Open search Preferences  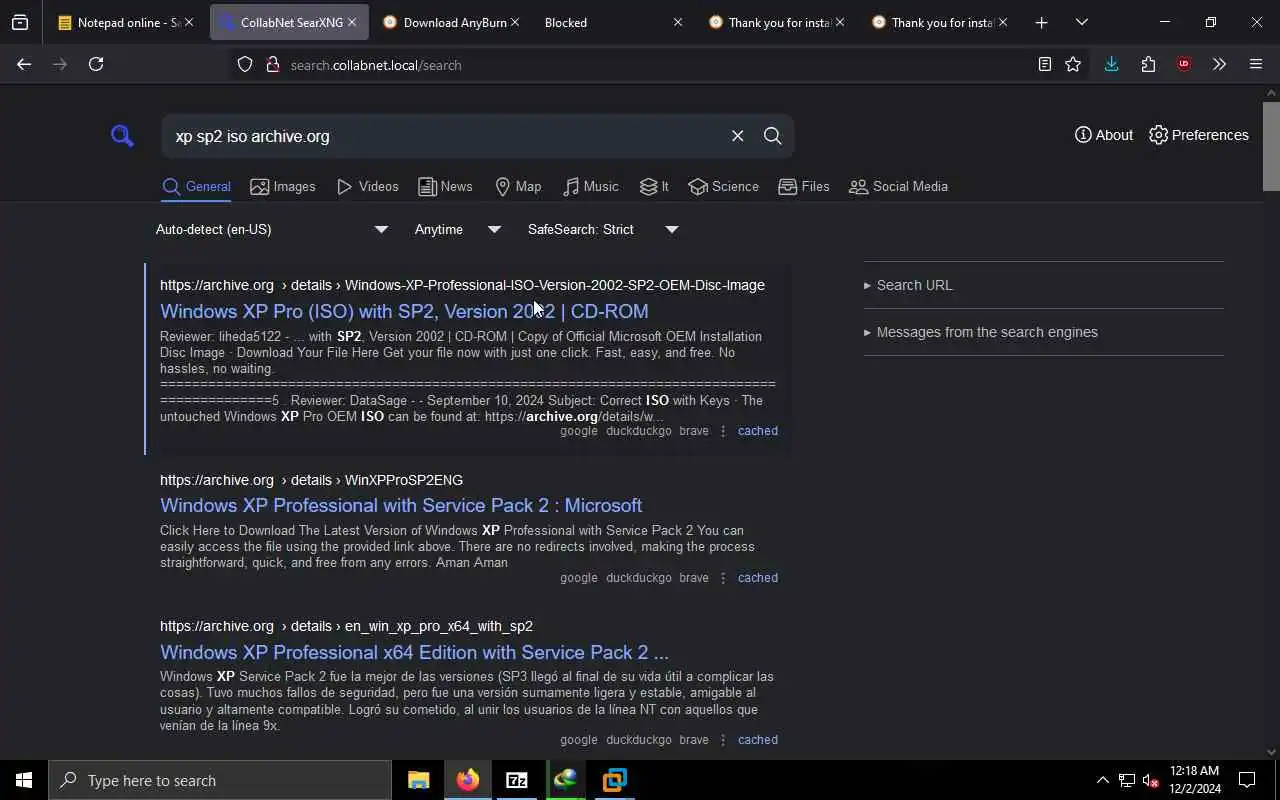1198,135
